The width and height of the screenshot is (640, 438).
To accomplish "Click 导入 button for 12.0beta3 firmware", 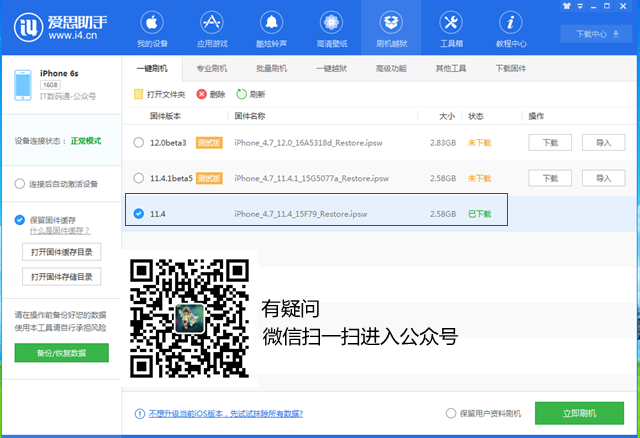I will point(603,142).
